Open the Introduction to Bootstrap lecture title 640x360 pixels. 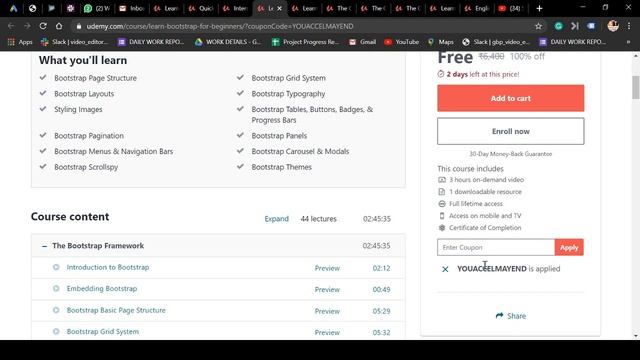tap(108, 267)
